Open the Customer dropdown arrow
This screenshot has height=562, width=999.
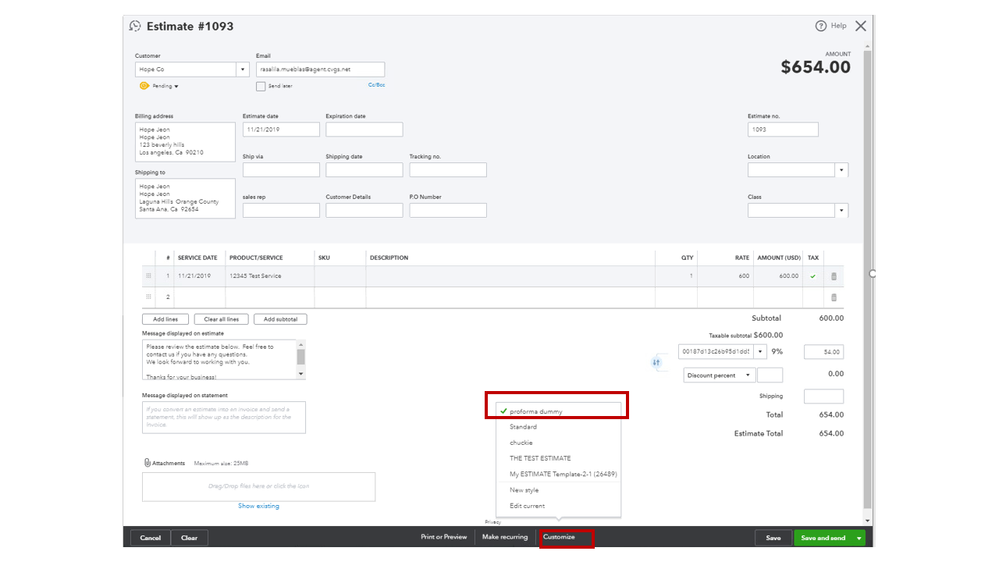[x=242, y=70]
